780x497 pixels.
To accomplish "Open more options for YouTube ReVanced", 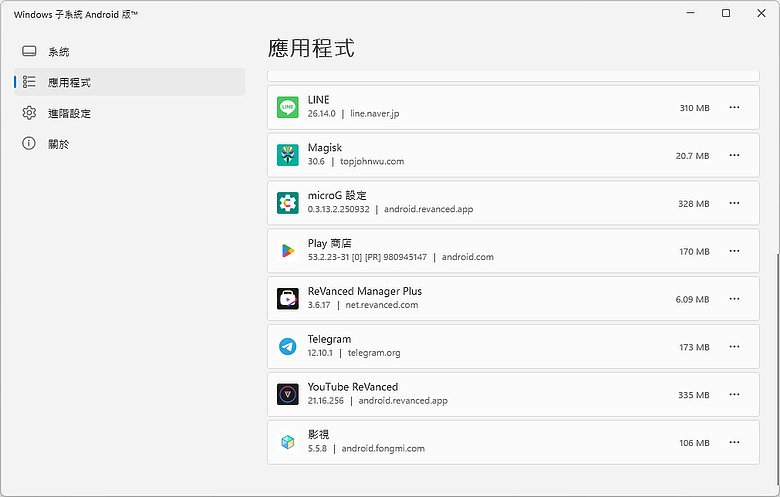I will (734, 395).
